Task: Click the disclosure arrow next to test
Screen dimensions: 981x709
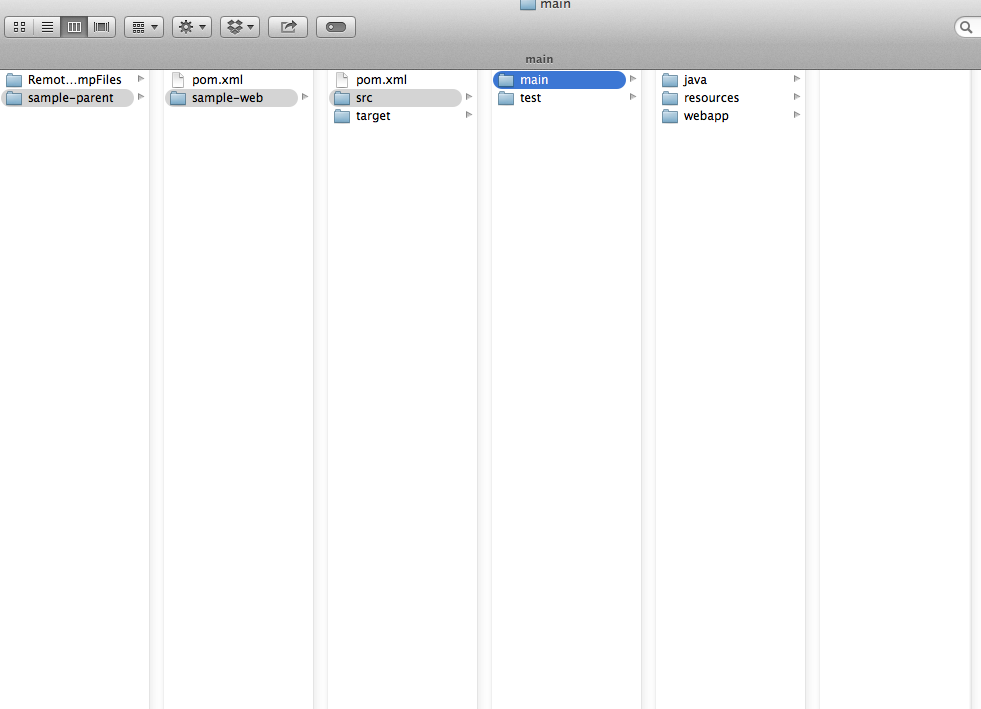Action: coord(633,97)
